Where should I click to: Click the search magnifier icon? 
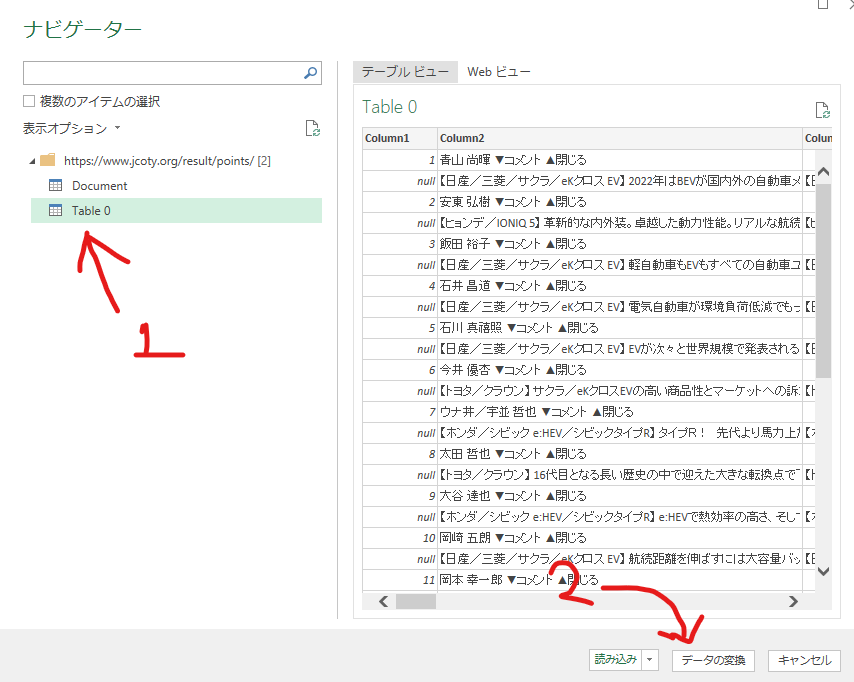tap(310, 73)
